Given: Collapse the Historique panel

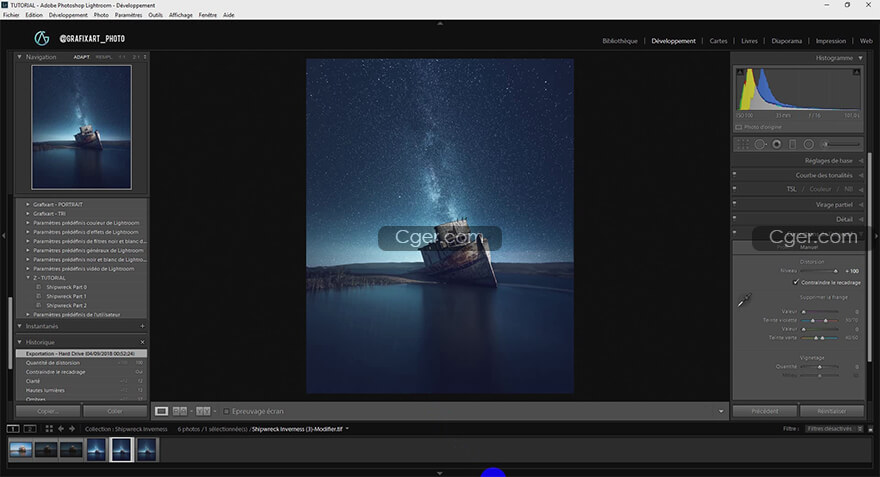Looking at the screenshot, I should (20, 342).
